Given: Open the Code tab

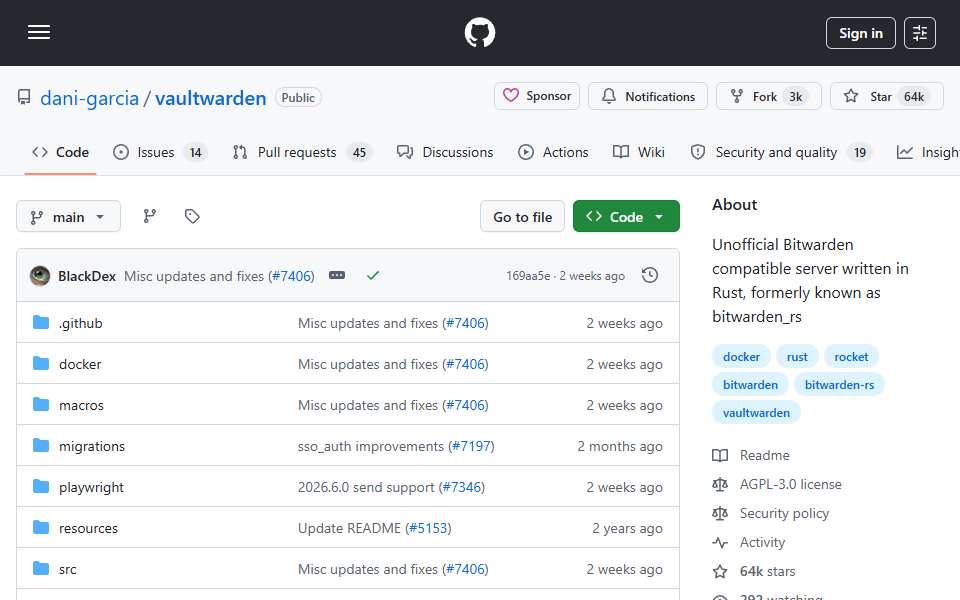Looking at the screenshot, I should click(x=61, y=152).
